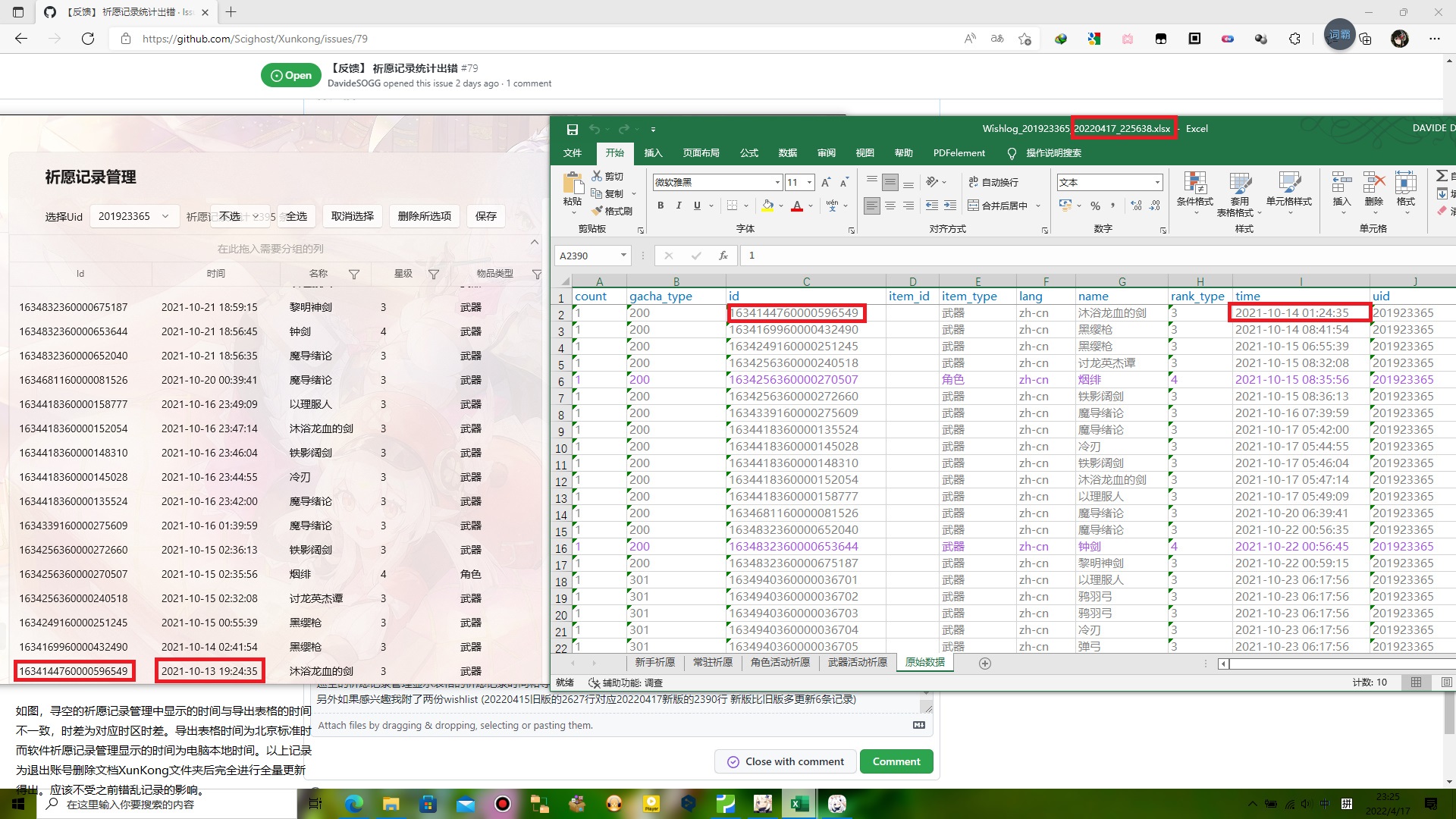Increase font size in Excel ribbon

826,182
